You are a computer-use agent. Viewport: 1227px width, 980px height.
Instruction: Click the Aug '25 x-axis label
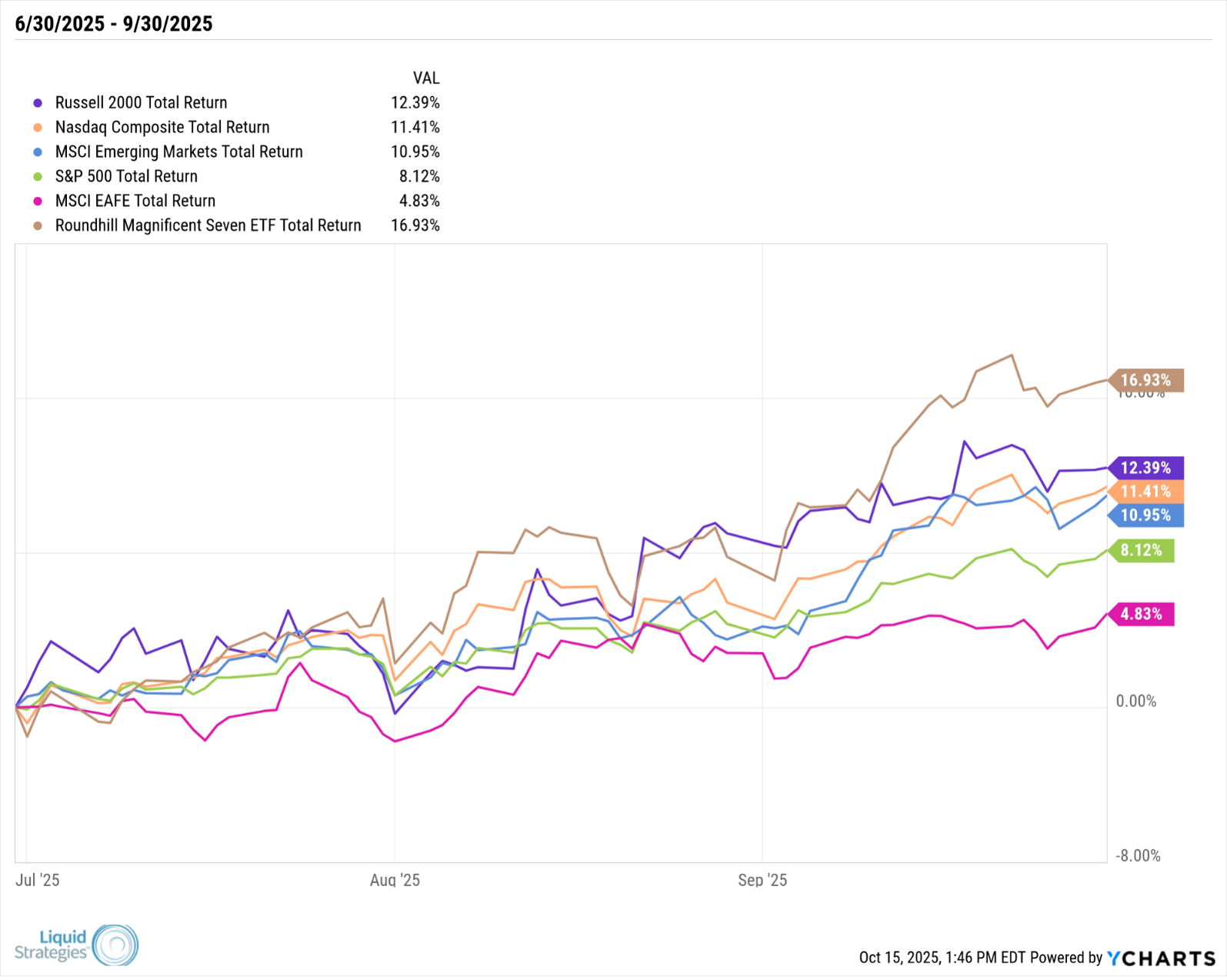(x=395, y=880)
